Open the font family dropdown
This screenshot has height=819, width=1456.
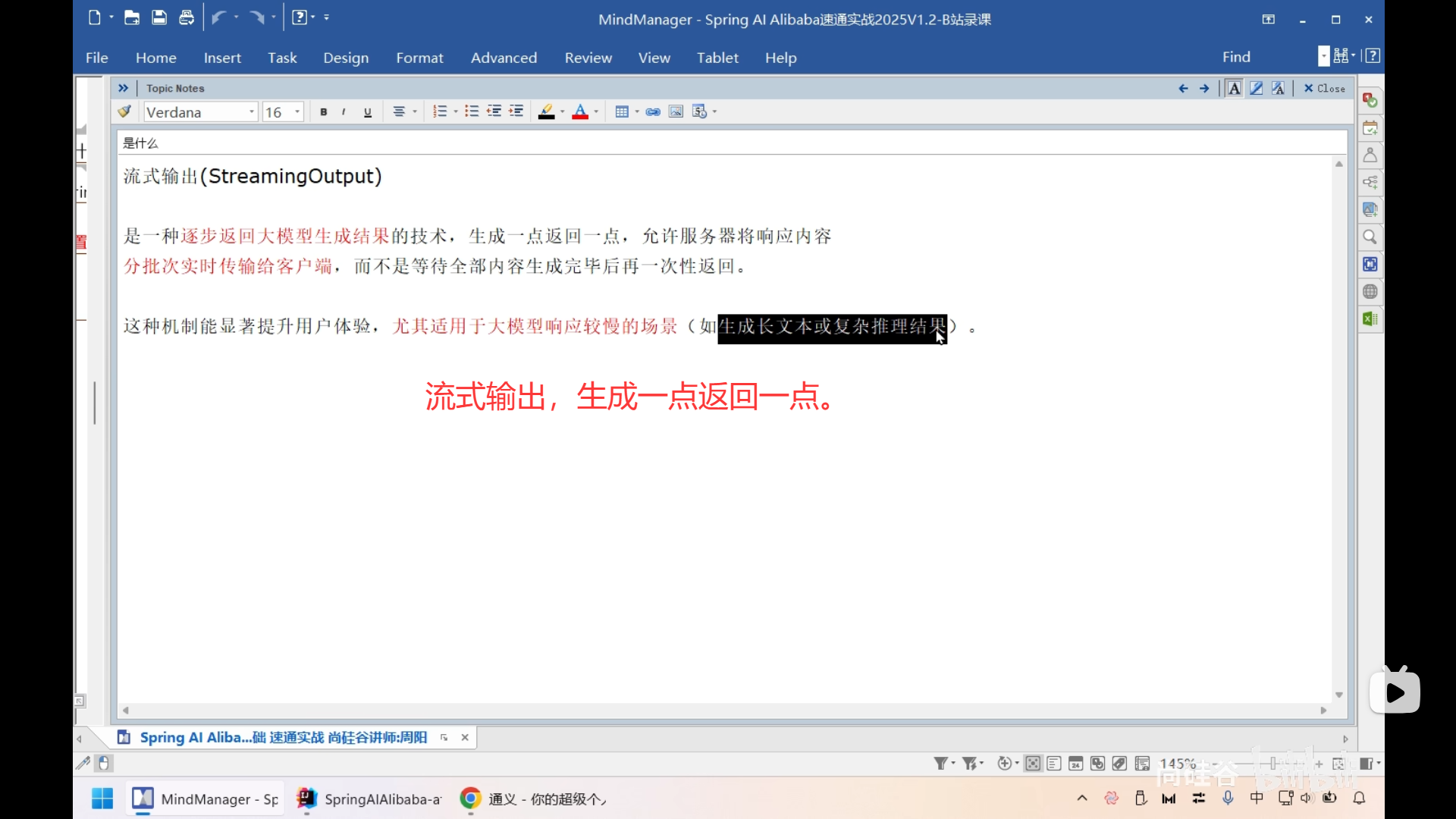tap(251, 111)
